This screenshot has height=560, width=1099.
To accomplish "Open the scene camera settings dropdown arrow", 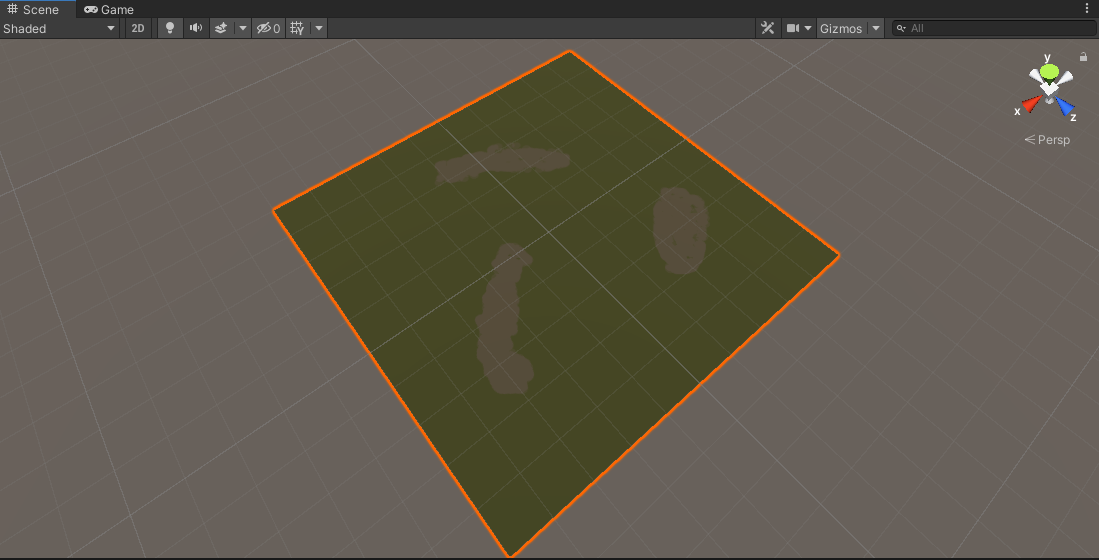I will 808,28.
